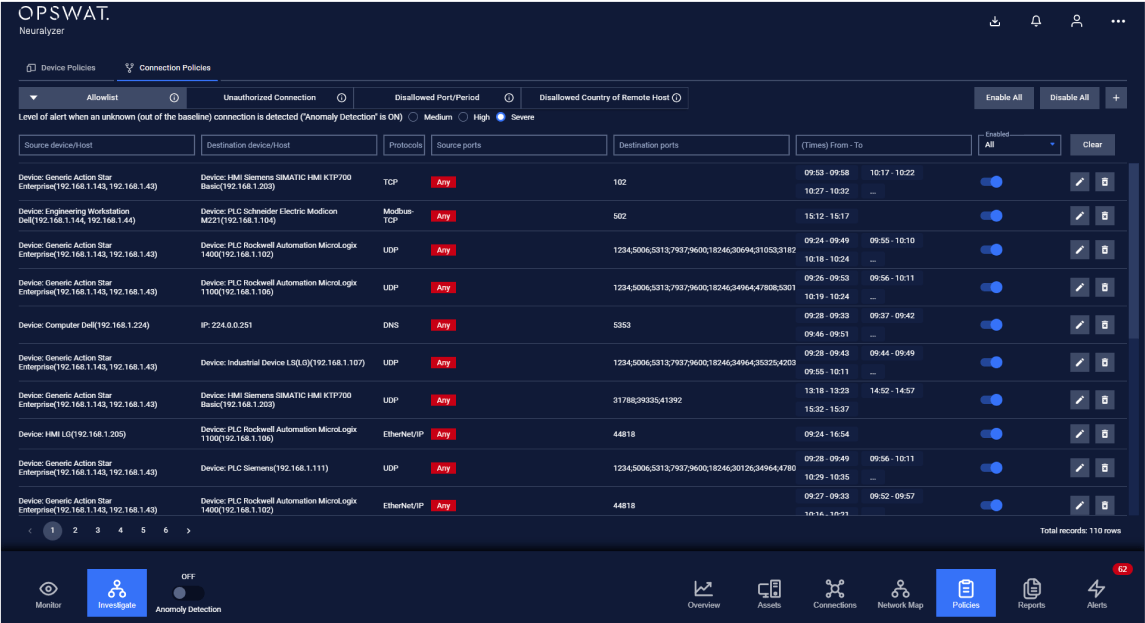1145x623 pixels.
Task: Clear the policy filters
Action: click(x=1092, y=145)
